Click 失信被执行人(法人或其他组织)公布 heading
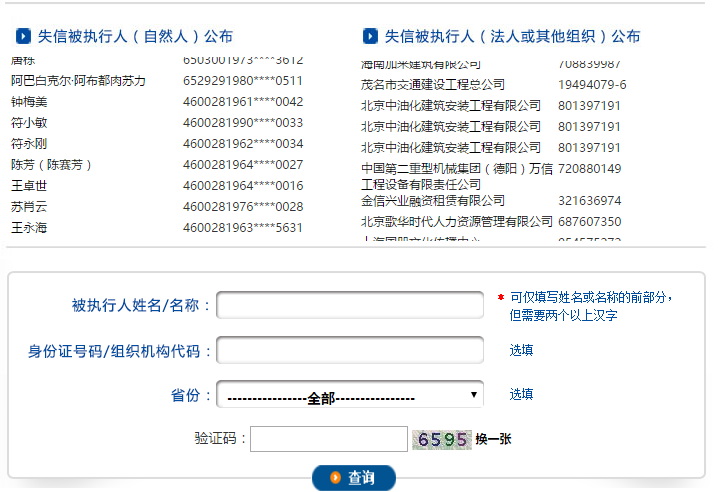Screen dimensions: 719x492 tap(512, 36)
